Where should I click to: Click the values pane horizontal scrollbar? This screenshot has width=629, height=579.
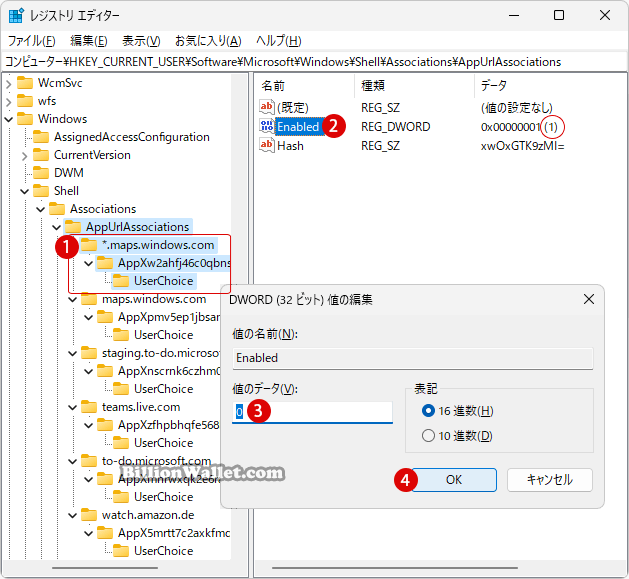[395, 568]
